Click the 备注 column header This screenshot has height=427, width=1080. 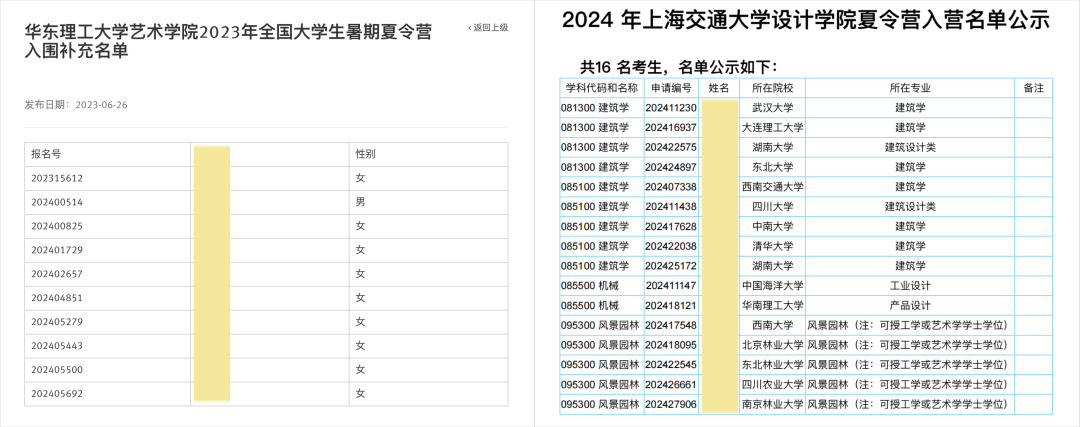(x=1034, y=88)
